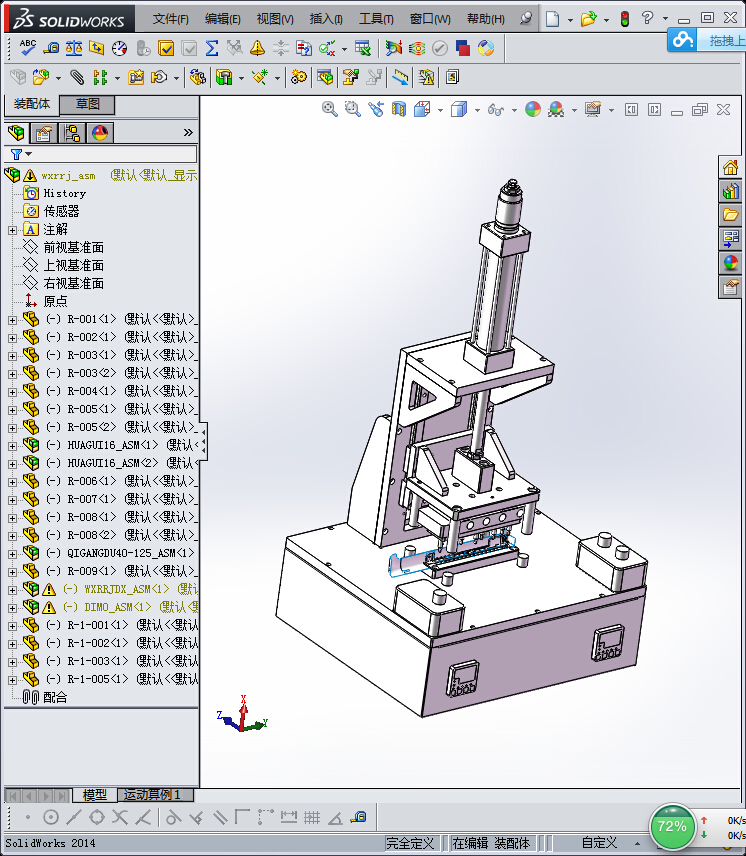Open the Mass Properties balance-scale tool
The width and height of the screenshot is (746, 856).
(x=74, y=48)
